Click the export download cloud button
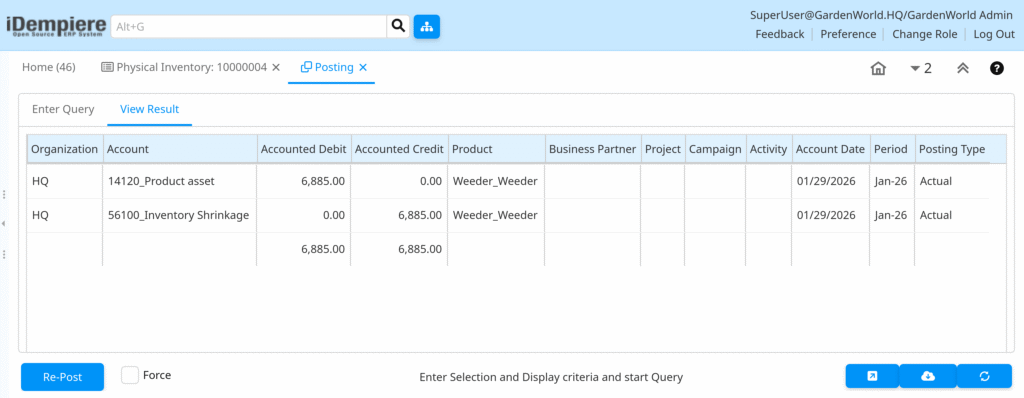1024x398 pixels. [927, 376]
